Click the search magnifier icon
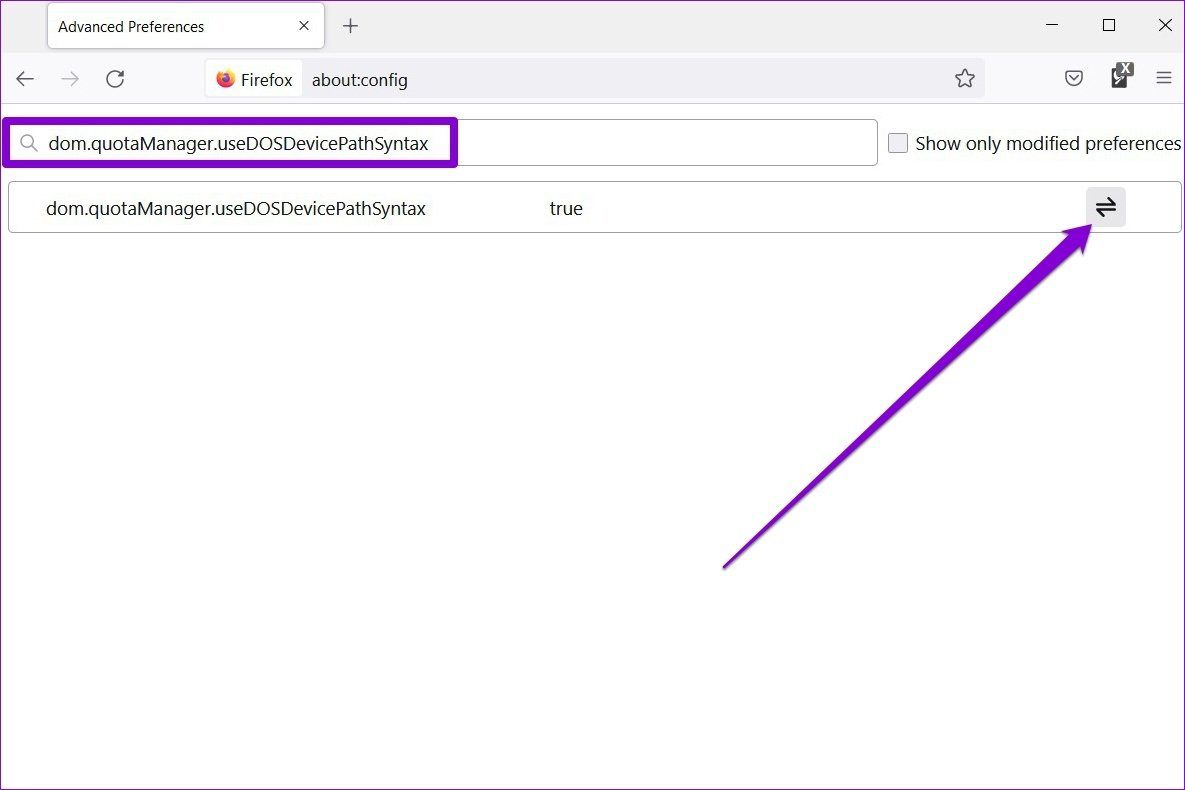Screen dimensions: 1185x790 (x=29, y=143)
